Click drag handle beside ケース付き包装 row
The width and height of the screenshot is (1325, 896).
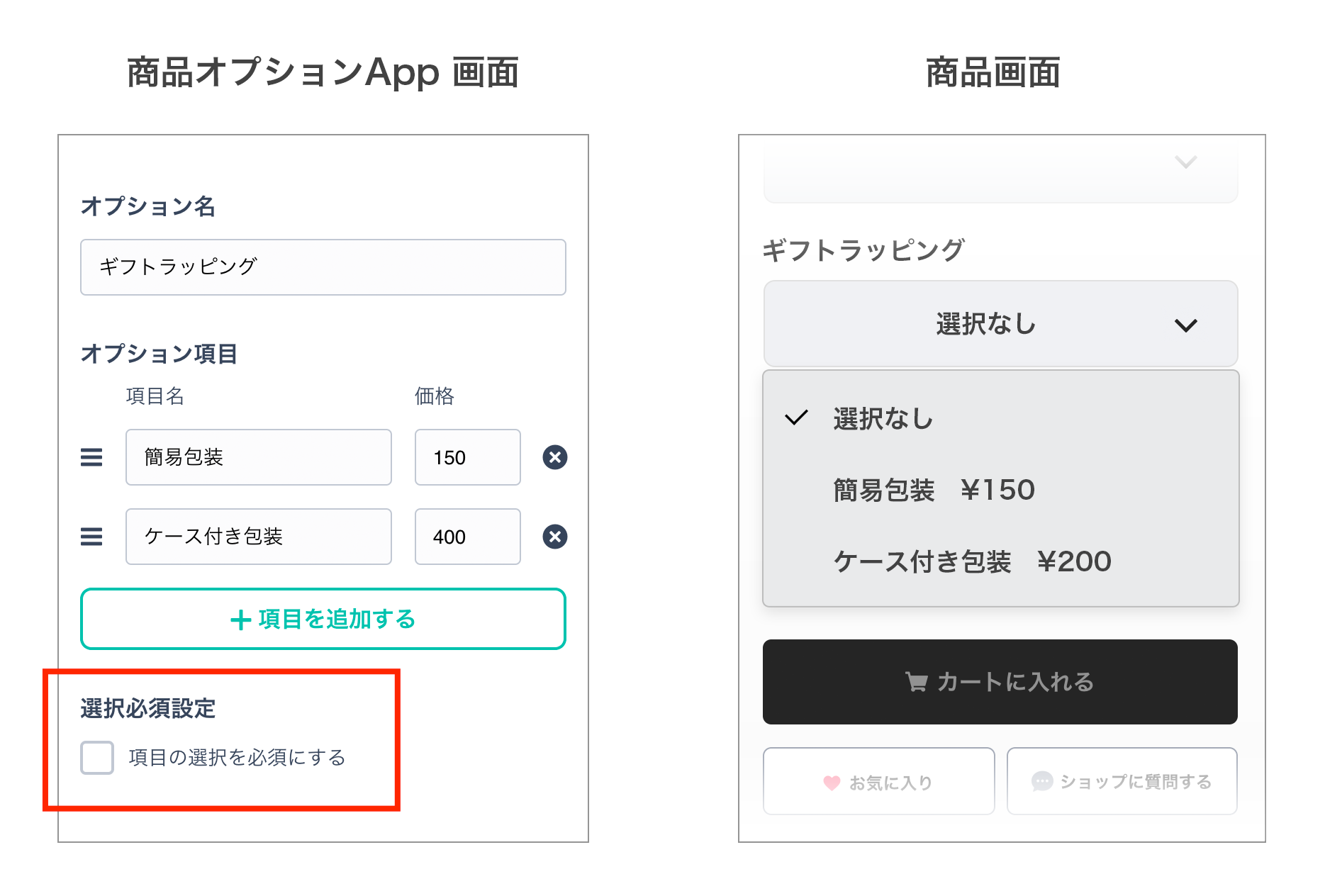[x=91, y=537]
